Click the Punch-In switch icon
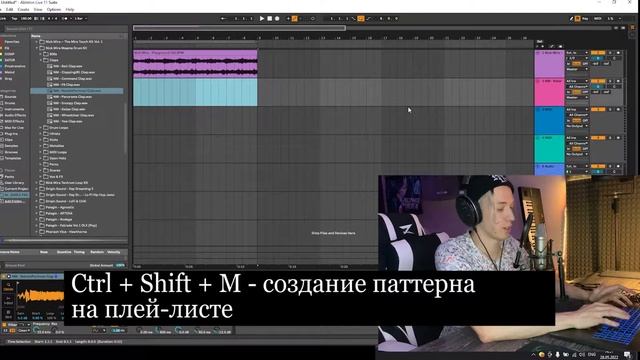This screenshot has width=640, height=360. [x=354, y=18]
